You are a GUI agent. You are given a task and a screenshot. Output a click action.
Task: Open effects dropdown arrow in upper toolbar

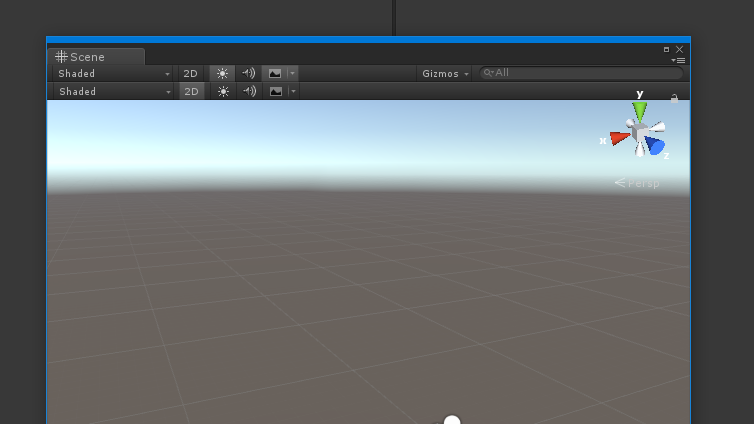[x=292, y=74]
